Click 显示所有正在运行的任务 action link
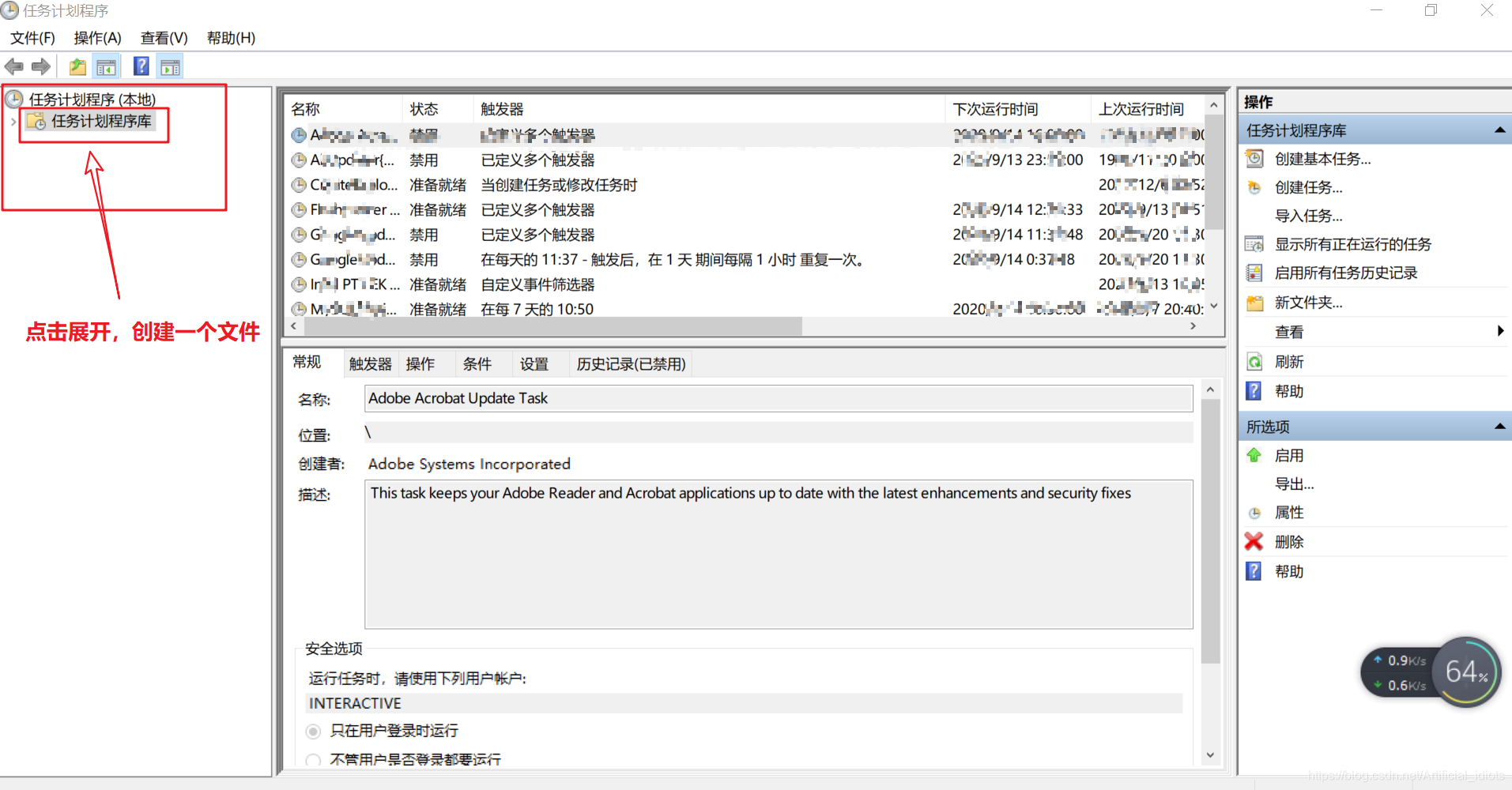 coord(1352,244)
